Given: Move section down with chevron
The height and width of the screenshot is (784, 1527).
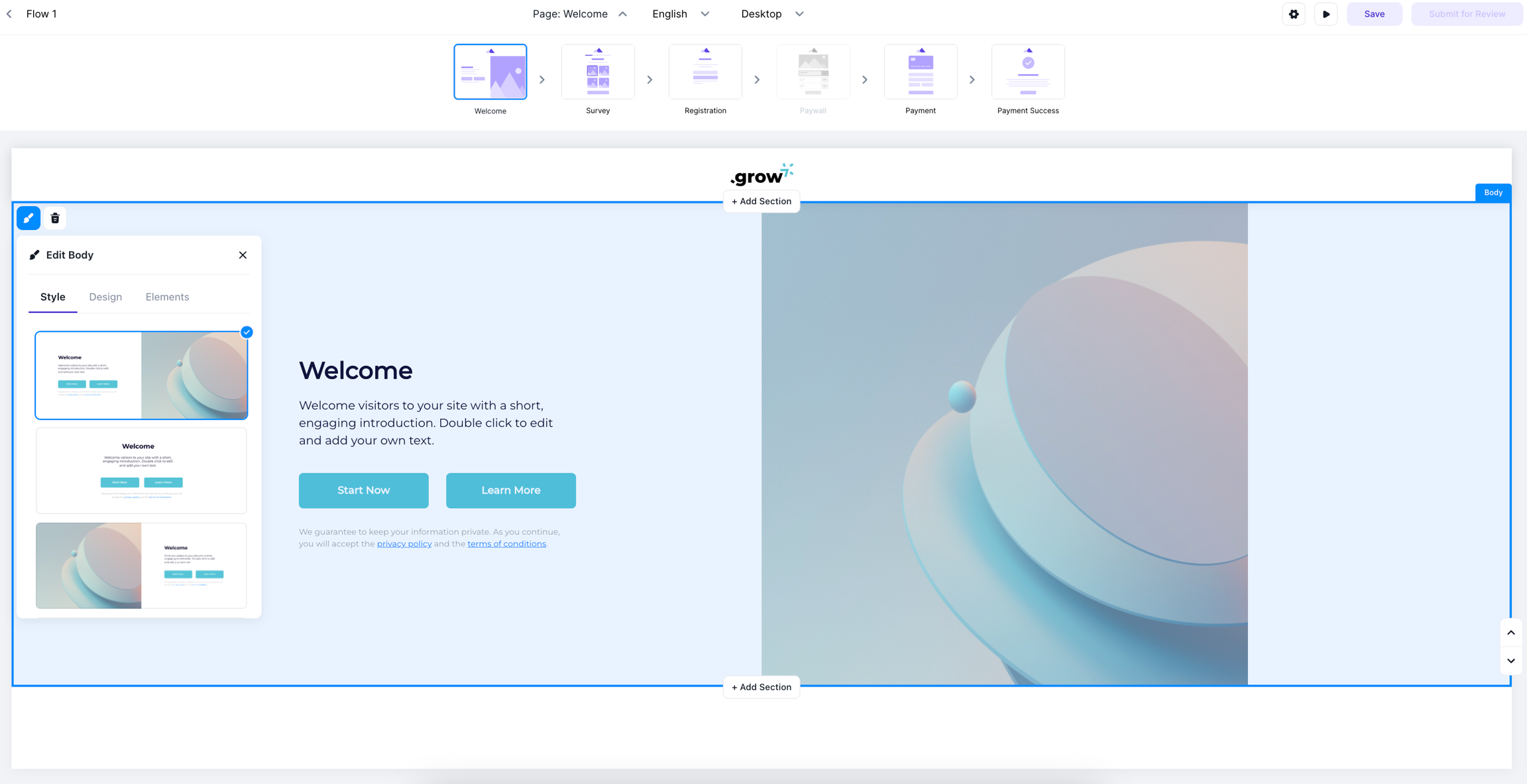Looking at the screenshot, I should (x=1510, y=661).
